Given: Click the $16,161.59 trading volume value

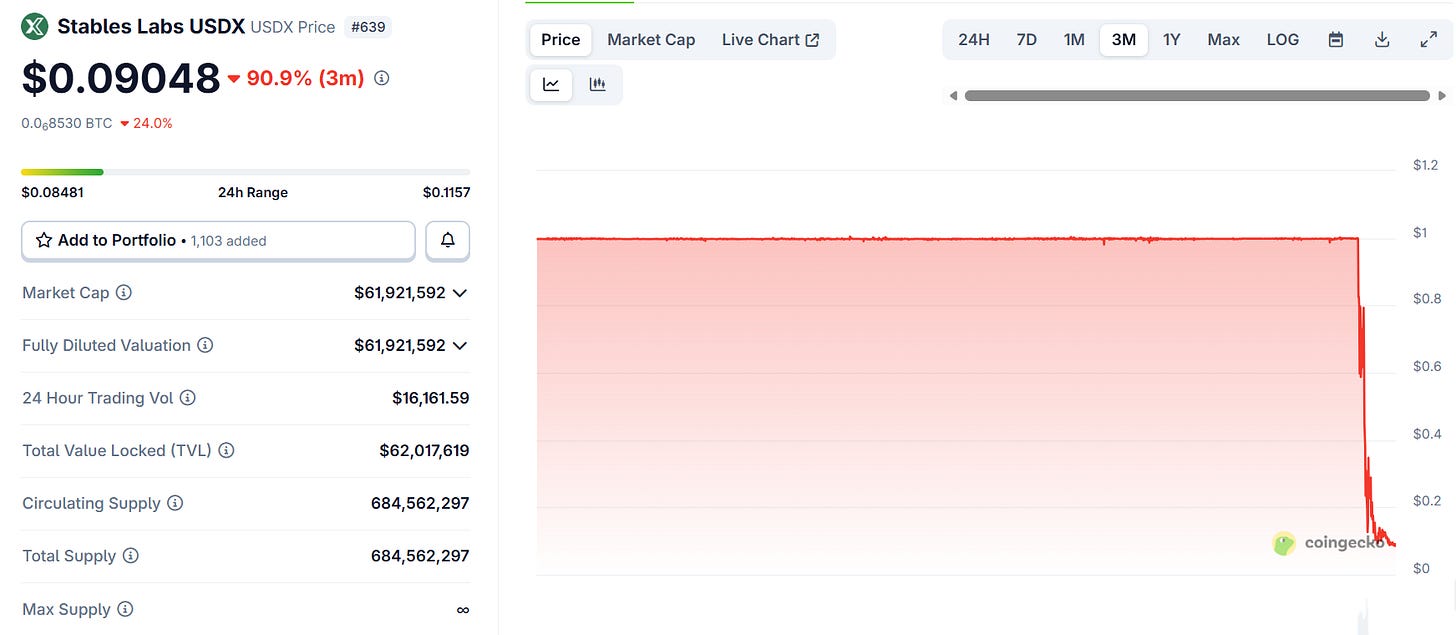Looking at the screenshot, I should (430, 398).
